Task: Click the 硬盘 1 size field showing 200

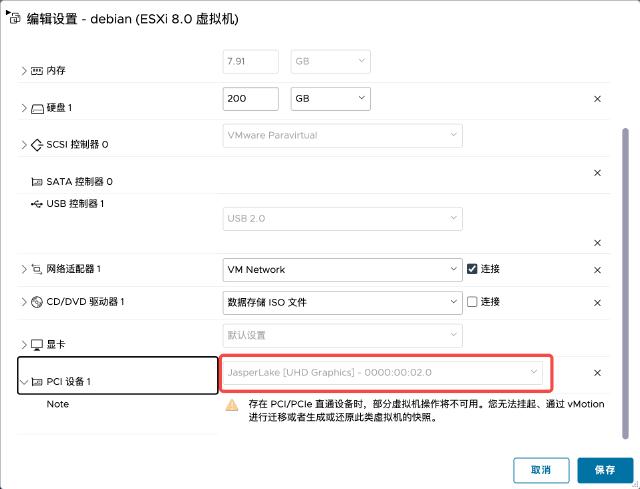Action: pyautogui.click(x=250, y=99)
